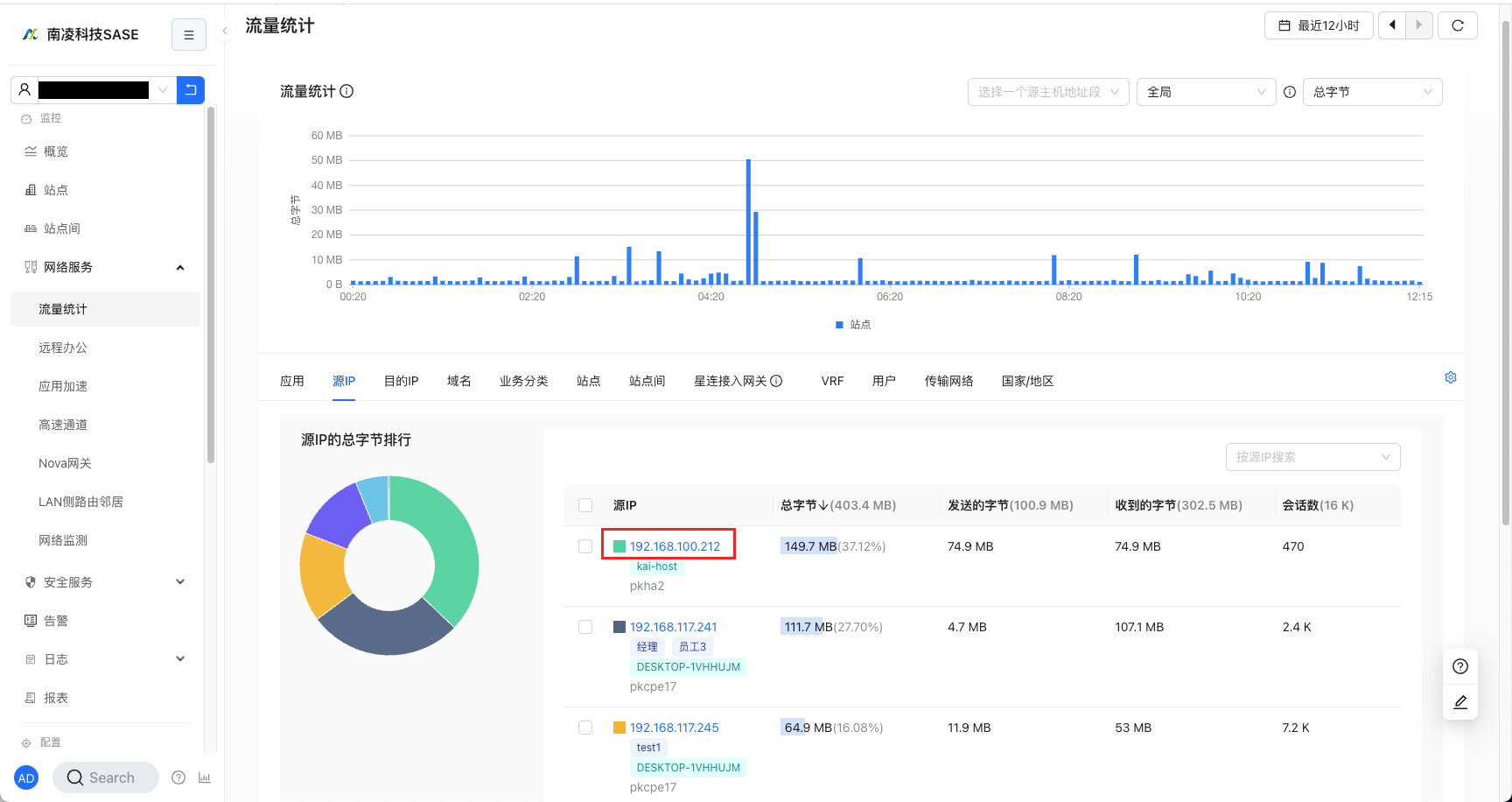Check the row for 192.168.100.212
The height and width of the screenshot is (802, 1512).
point(585,546)
